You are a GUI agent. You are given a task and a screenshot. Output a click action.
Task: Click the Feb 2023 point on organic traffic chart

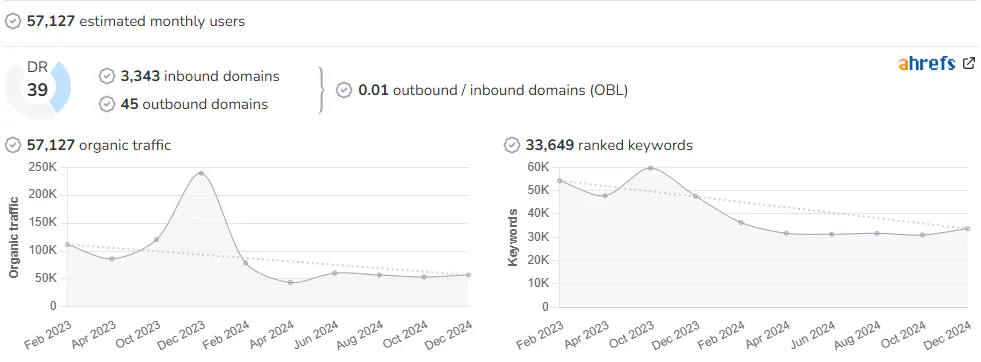[68, 244]
